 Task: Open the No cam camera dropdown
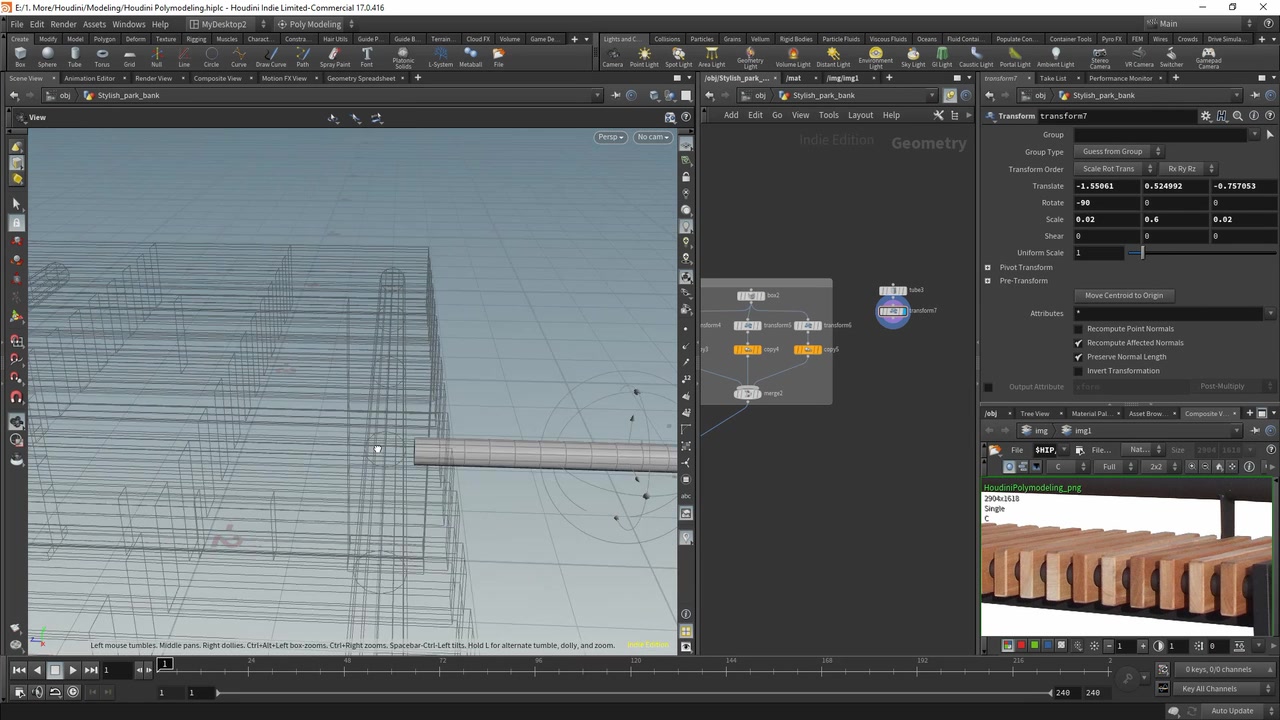(653, 137)
